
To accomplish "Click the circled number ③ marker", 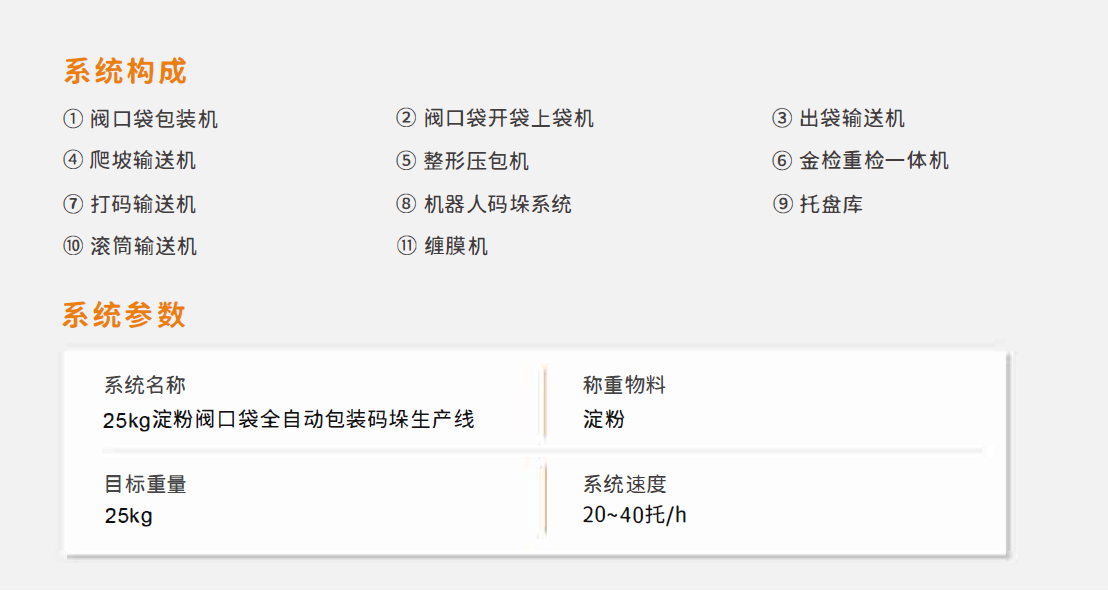I will pyautogui.click(x=782, y=118).
